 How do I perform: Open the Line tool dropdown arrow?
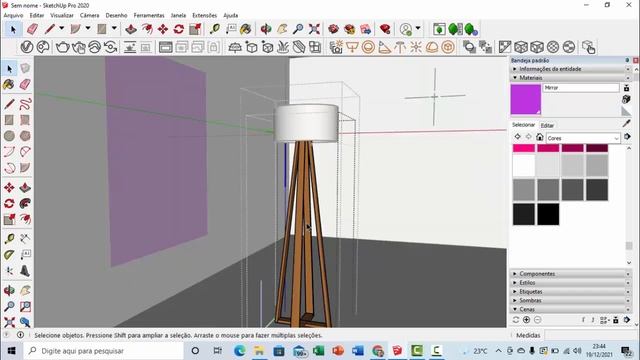tap(61, 29)
